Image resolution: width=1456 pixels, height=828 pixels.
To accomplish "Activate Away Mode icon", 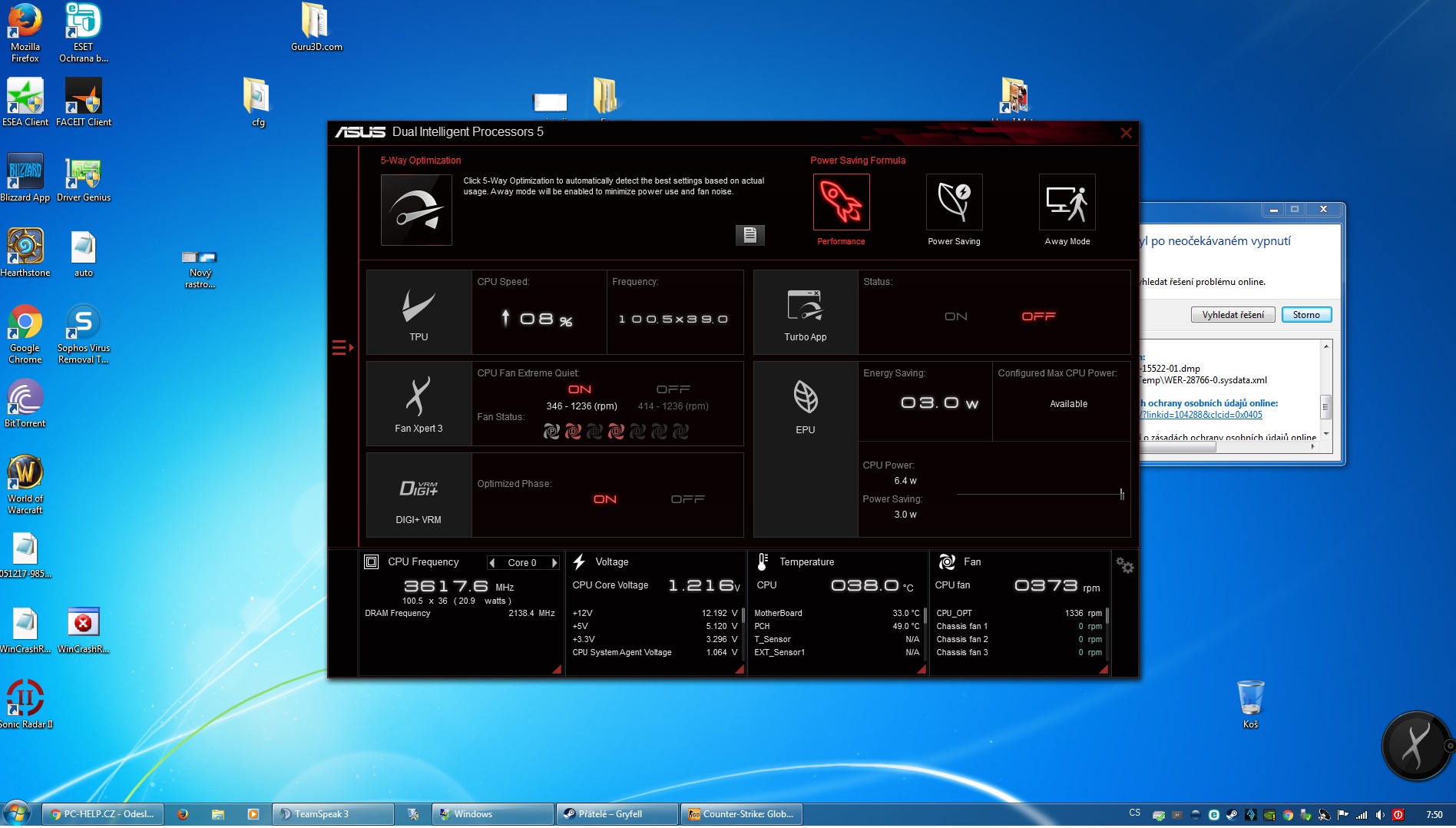I will point(1067,202).
